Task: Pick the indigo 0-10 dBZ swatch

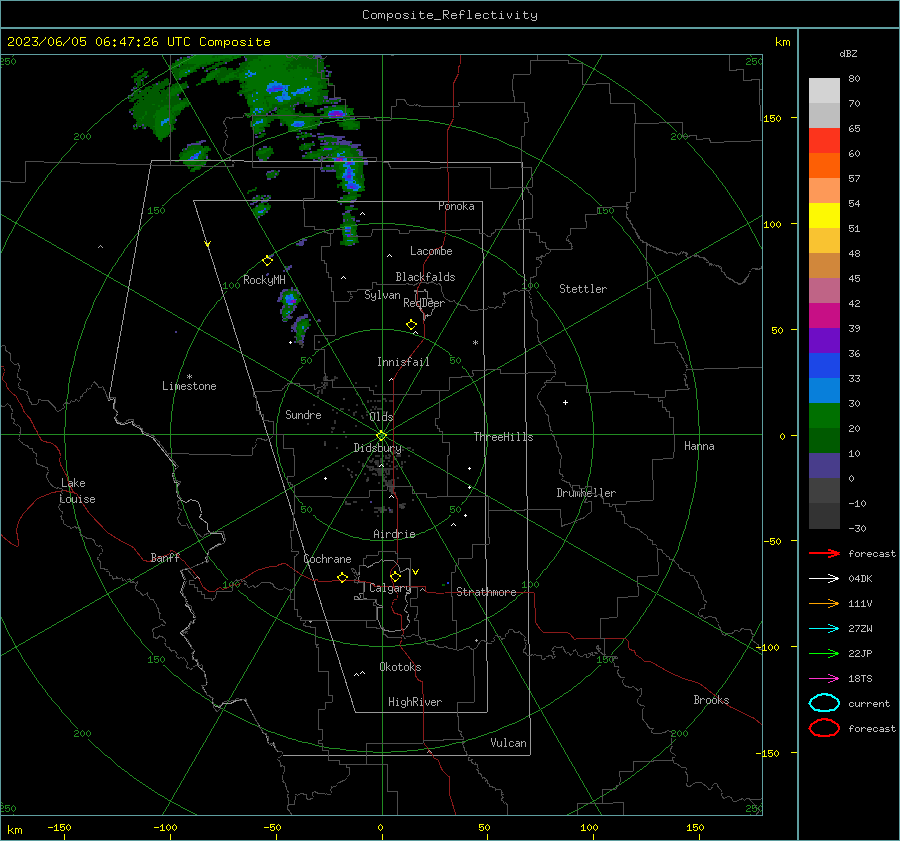Action: point(824,466)
